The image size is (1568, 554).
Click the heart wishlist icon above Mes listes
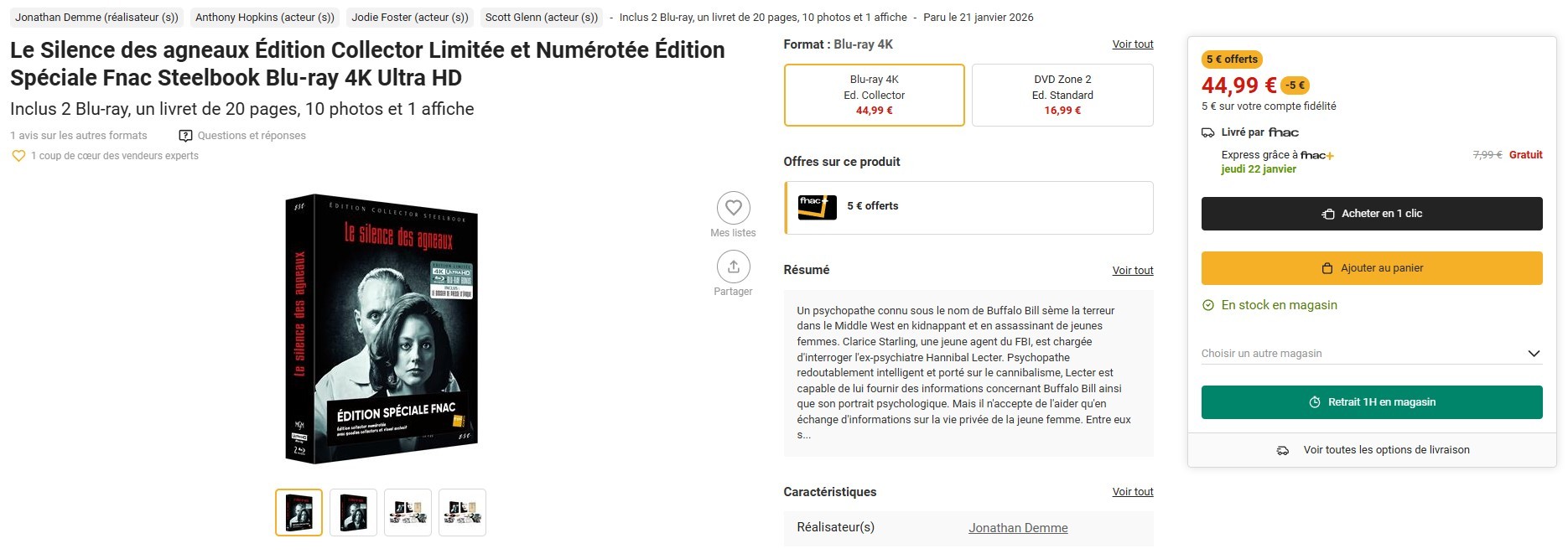pyautogui.click(x=733, y=207)
